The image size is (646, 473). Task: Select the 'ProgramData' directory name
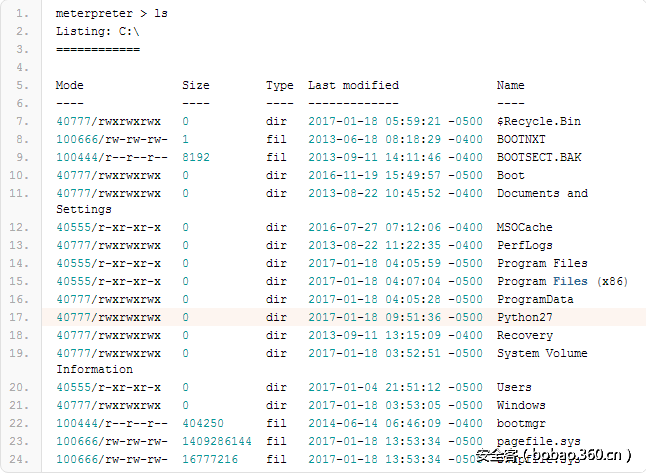(535, 300)
